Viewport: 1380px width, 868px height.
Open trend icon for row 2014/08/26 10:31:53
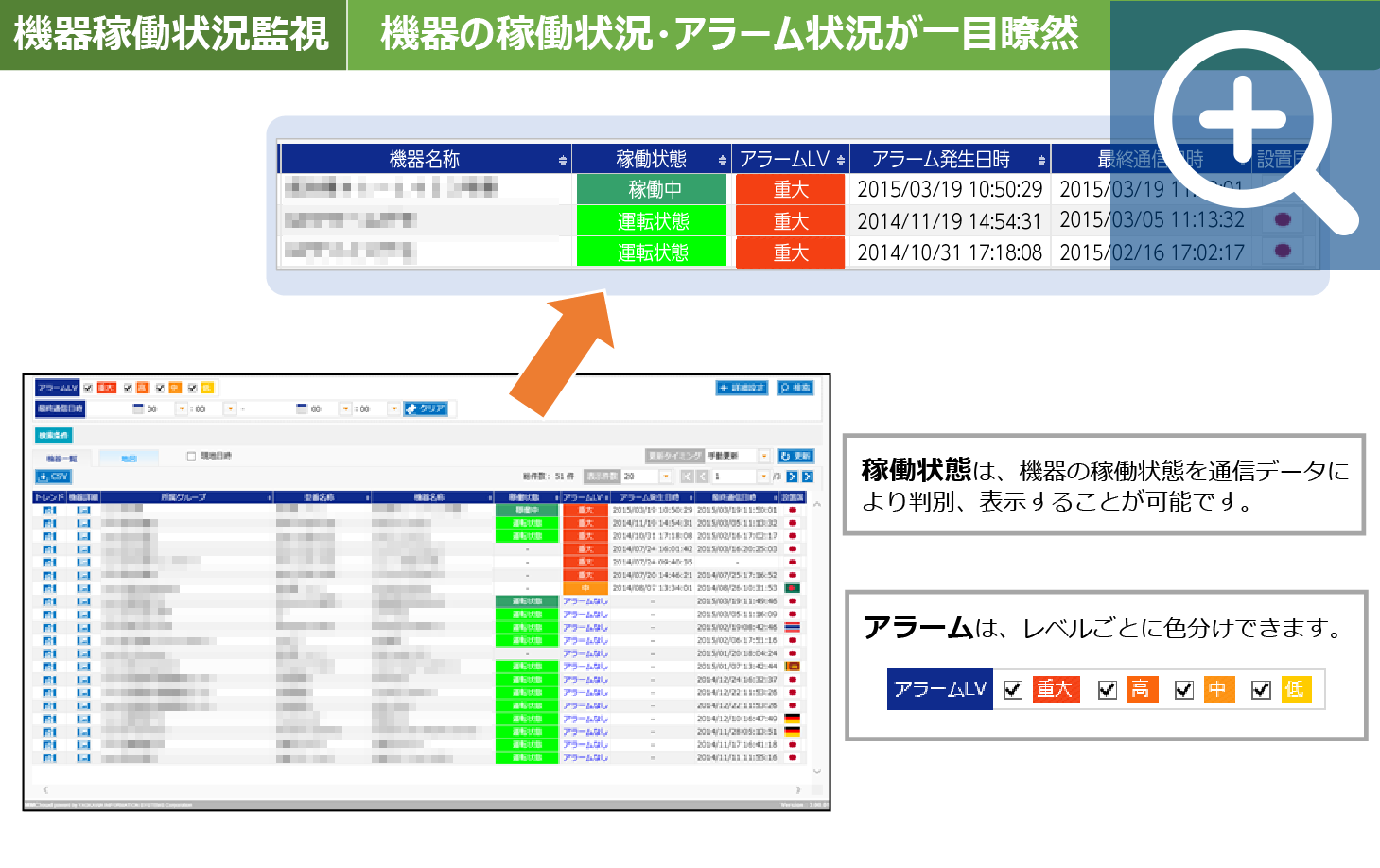pyautogui.click(x=49, y=588)
